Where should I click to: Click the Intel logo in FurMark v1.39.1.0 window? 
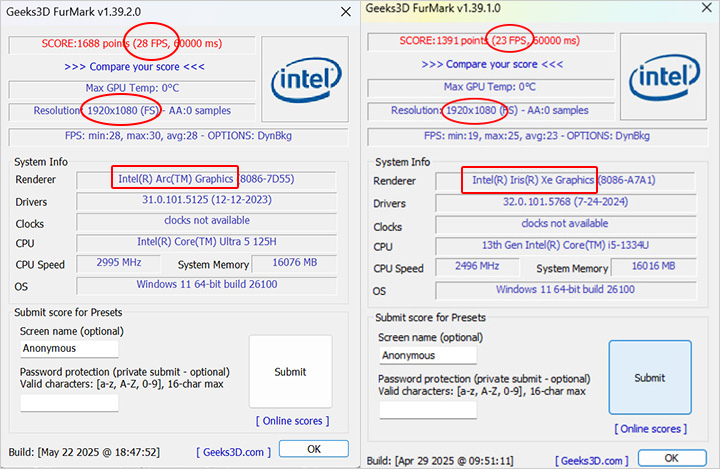[664, 77]
